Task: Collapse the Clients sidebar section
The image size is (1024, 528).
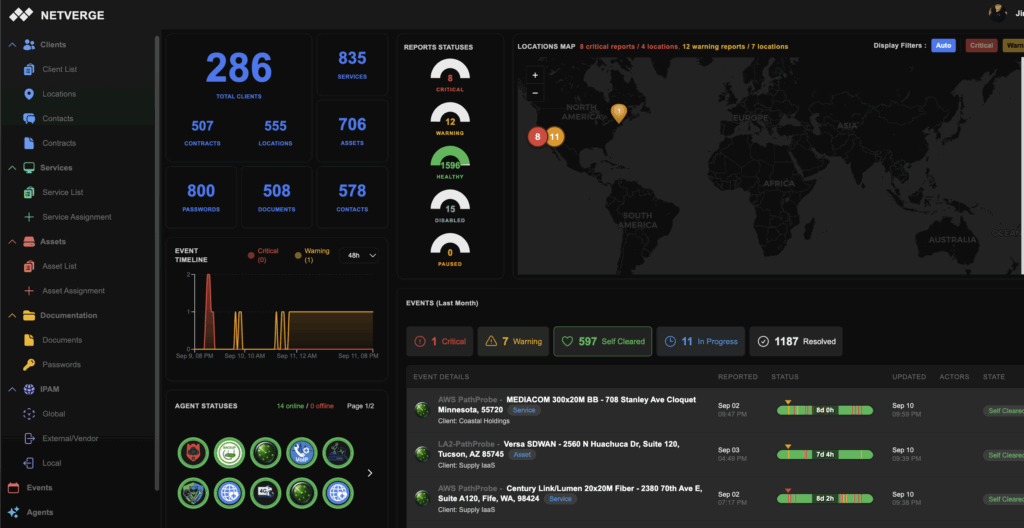Action: tap(11, 45)
